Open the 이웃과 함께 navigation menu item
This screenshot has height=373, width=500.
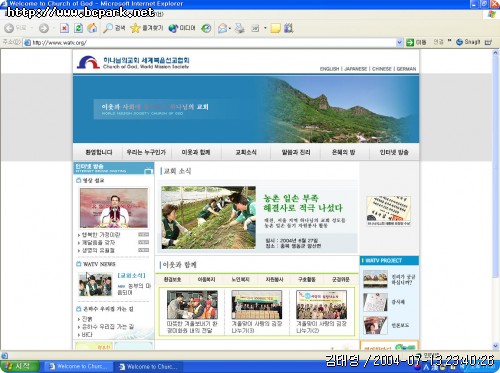[196, 152]
